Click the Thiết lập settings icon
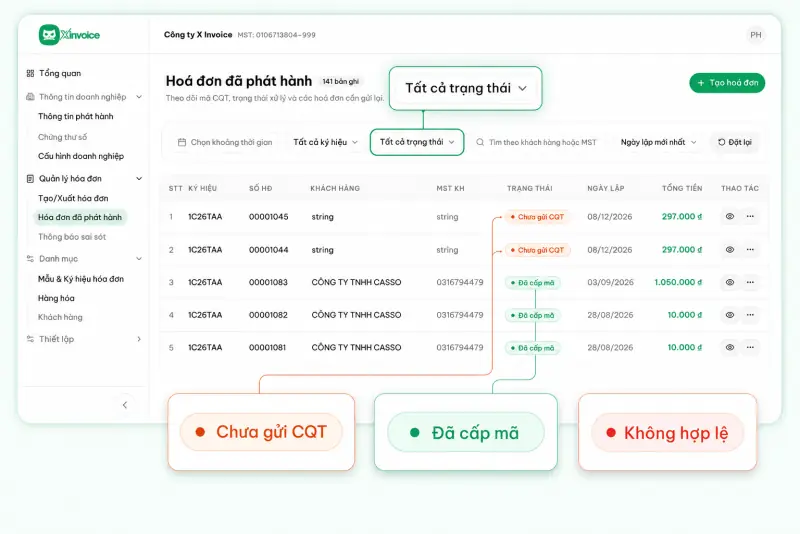Viewport: 800px width, 534px height. [30, 339]
